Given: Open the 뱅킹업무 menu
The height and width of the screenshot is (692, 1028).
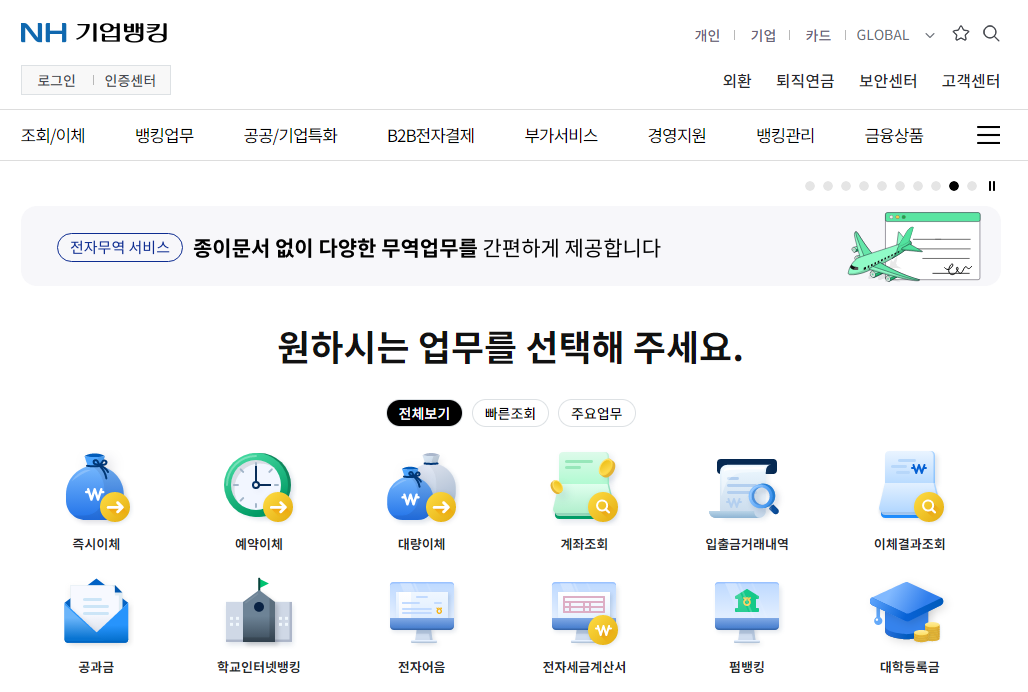Looking at the screenshot, I should [165, 136].
